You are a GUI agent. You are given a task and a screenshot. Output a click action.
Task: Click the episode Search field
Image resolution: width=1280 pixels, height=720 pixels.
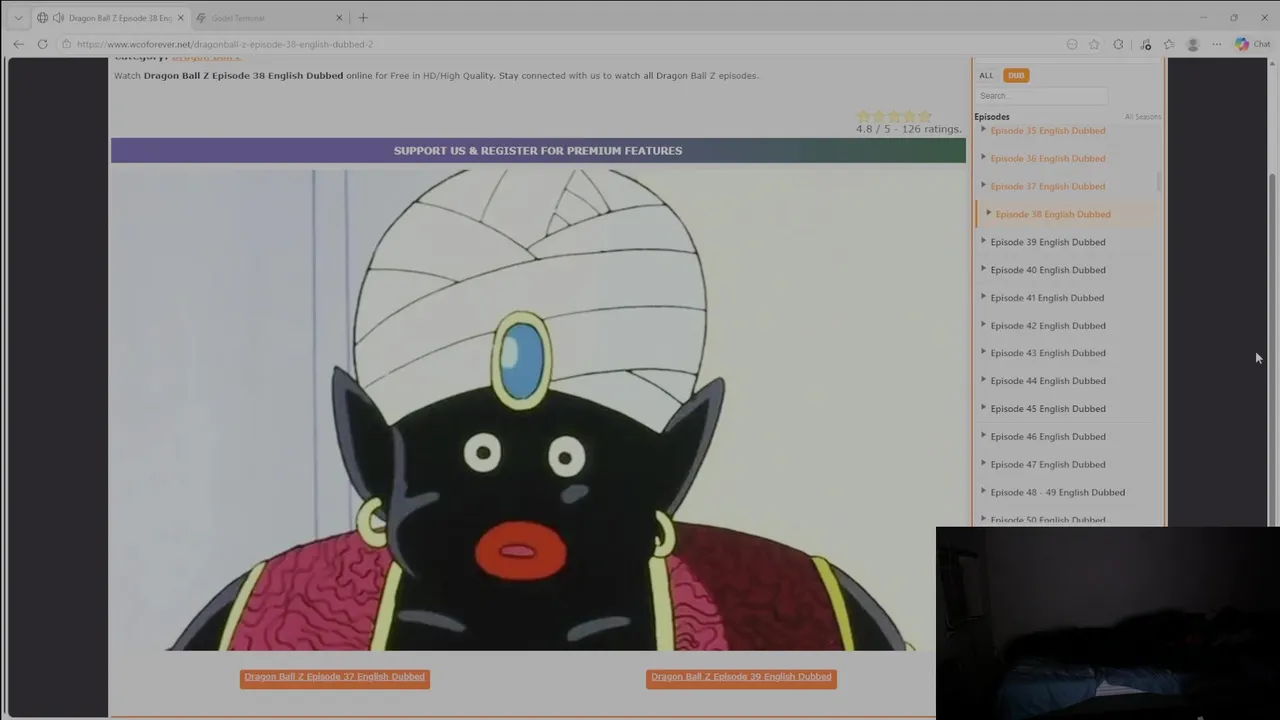coord(1042,96)
